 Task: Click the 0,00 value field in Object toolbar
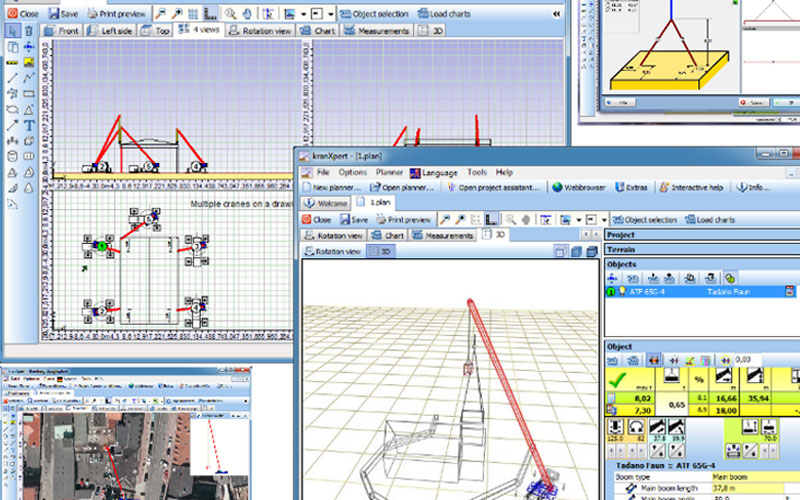748,360
